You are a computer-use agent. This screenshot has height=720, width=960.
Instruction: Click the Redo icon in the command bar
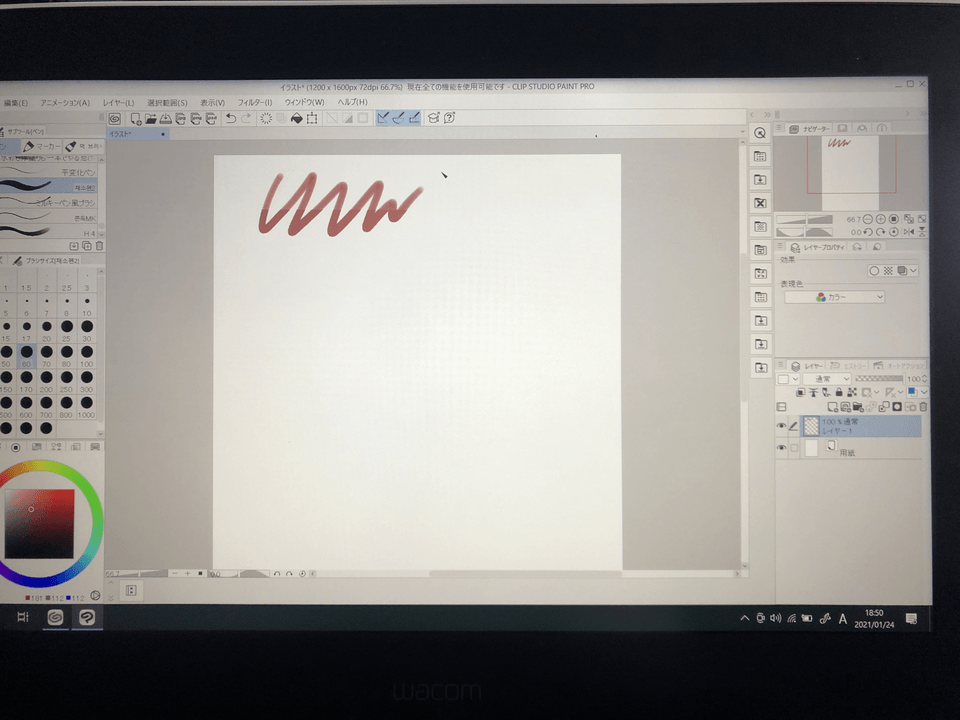[245, 118]
